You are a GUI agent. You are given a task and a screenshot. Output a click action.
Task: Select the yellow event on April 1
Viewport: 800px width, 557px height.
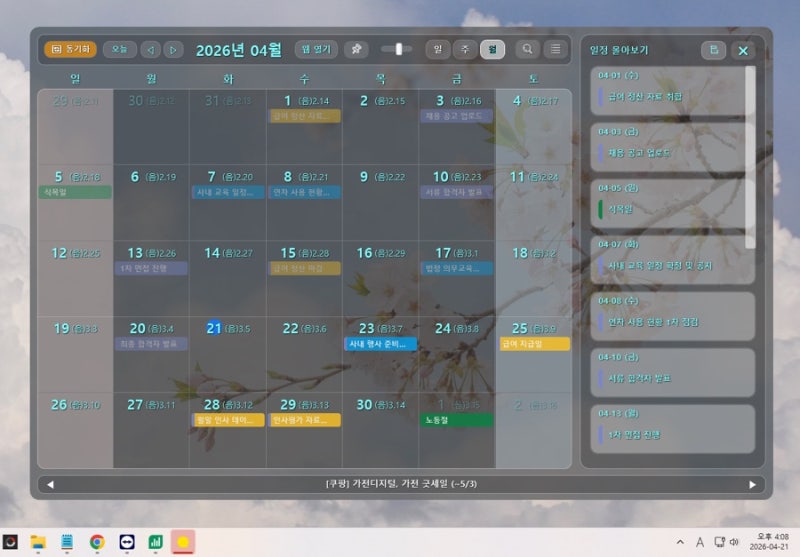305,116
